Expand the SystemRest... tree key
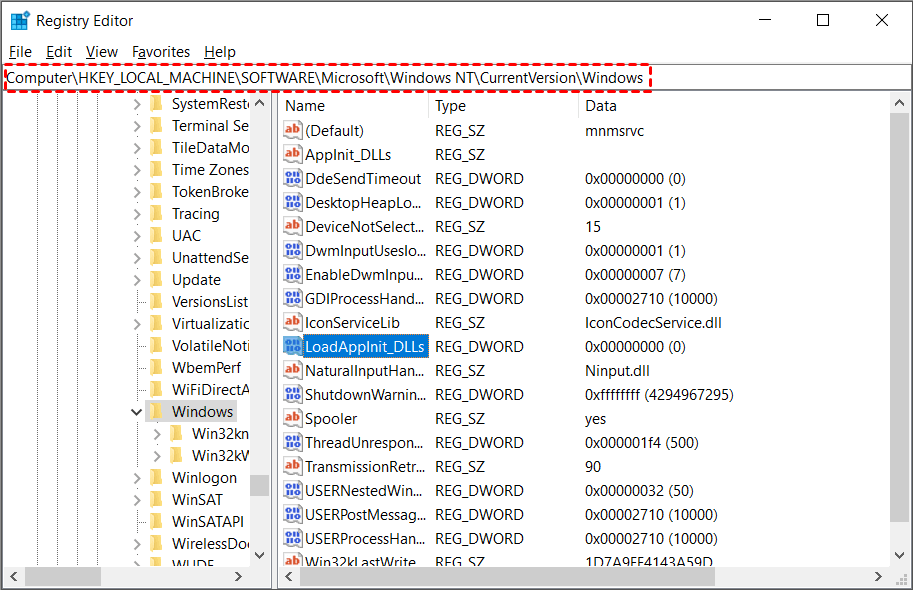The height and width of the screenshot is (590, 913). [x=137, y=104]
